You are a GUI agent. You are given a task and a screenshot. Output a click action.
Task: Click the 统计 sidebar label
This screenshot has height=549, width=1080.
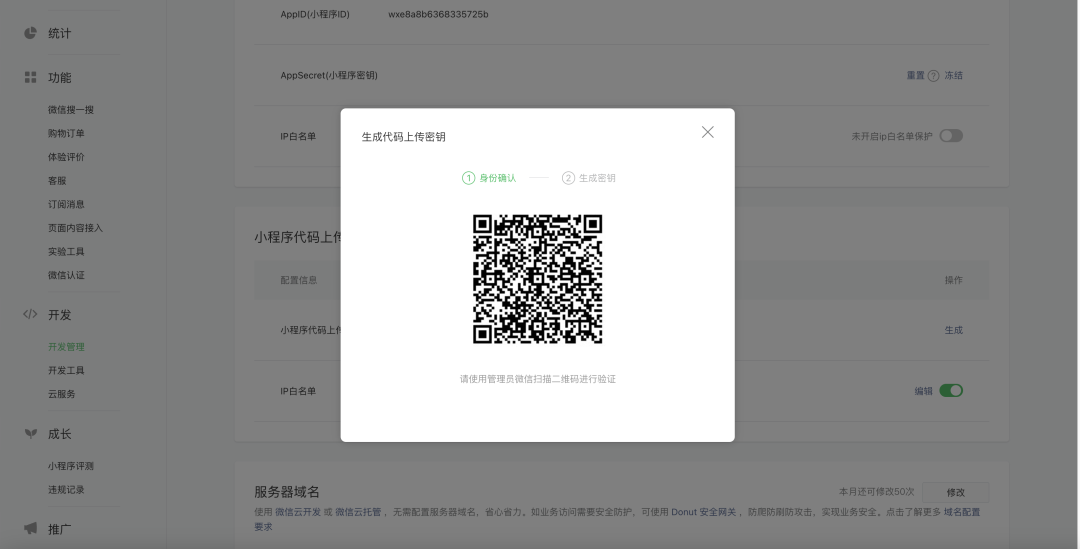click(59, 33)
